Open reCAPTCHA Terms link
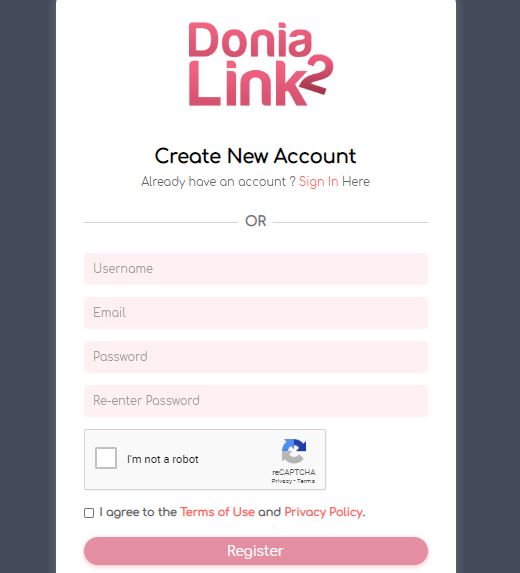The image size is (520, 573). pyautogui.click(x=306, y=481)
